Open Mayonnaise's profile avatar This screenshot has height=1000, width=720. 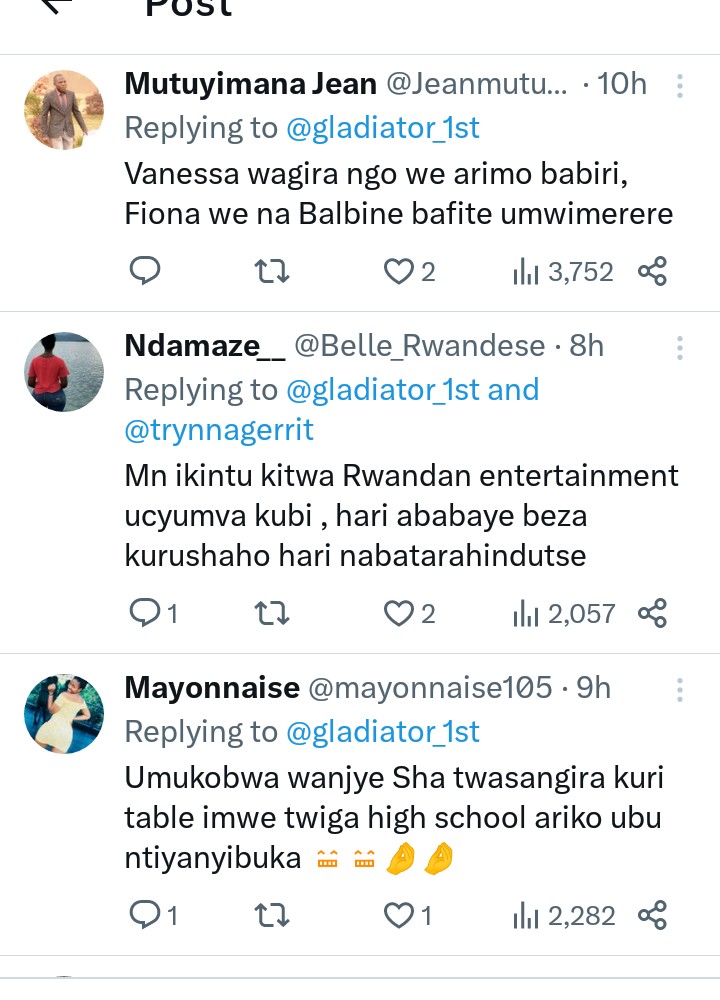(x=64, y=714)
